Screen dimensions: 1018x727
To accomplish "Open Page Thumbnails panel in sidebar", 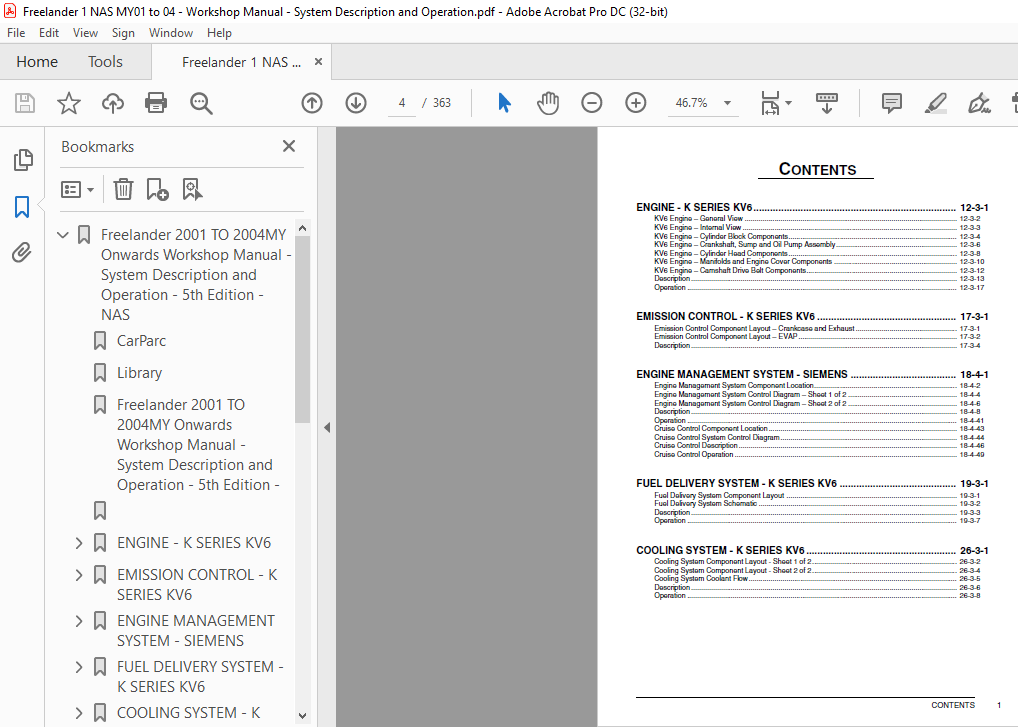I will tap(23, 160).
